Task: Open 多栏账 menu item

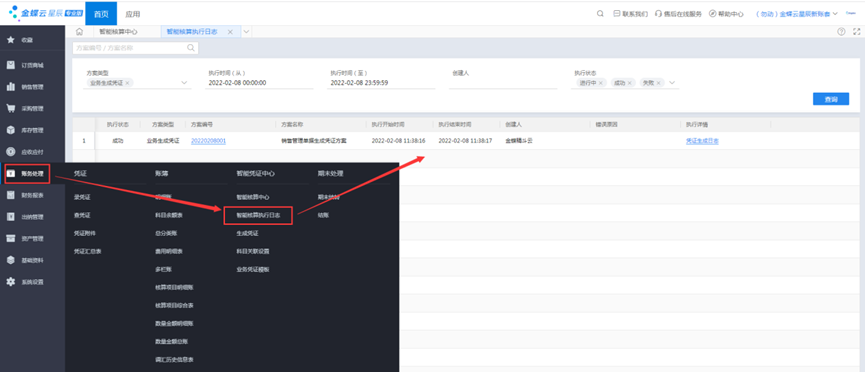Action: pos(162,269)
